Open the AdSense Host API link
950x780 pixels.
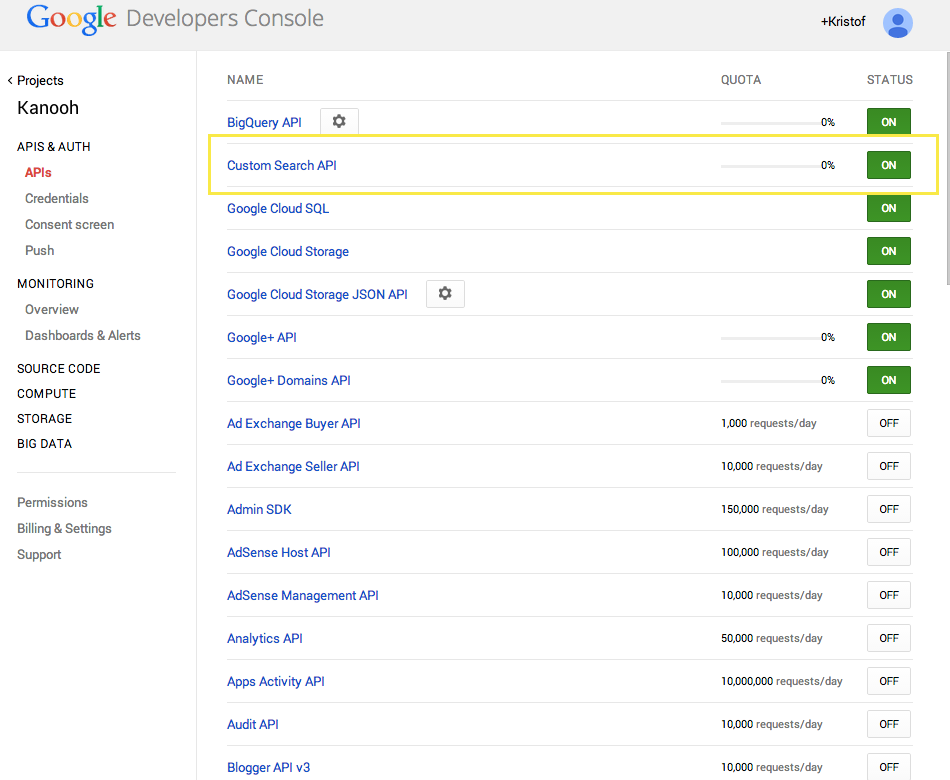point(279,553)
